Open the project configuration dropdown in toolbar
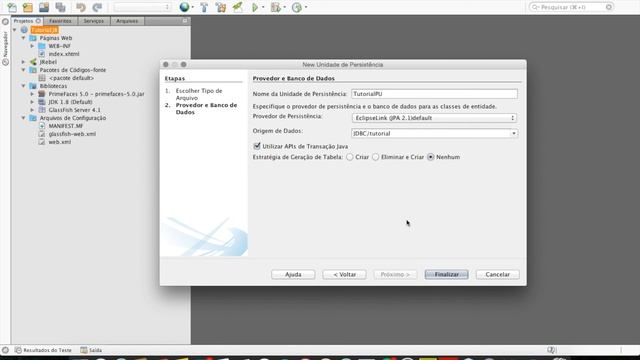 [x=142, y=7]
